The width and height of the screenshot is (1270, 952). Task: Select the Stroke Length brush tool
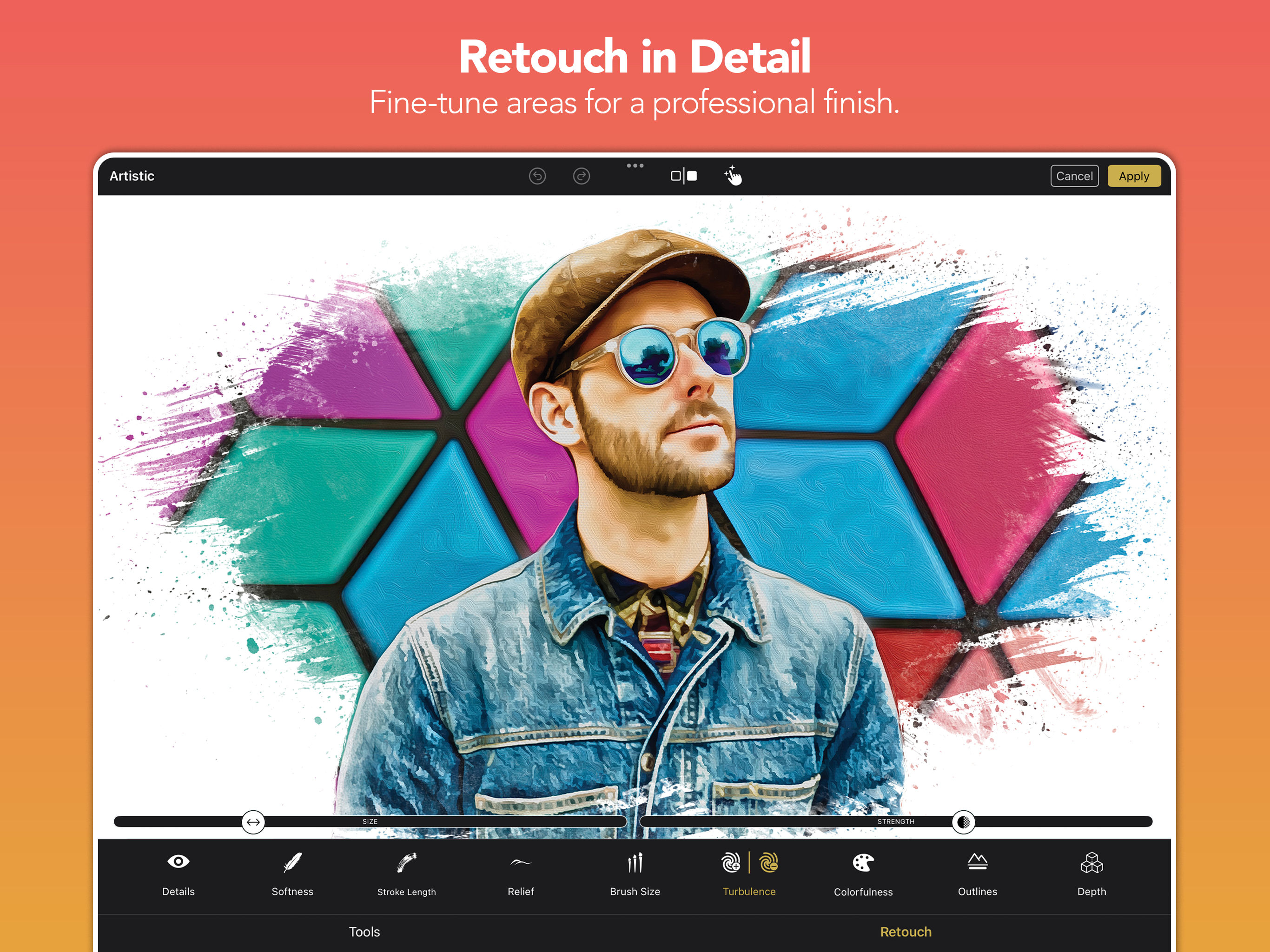click(x=406, y=862)
